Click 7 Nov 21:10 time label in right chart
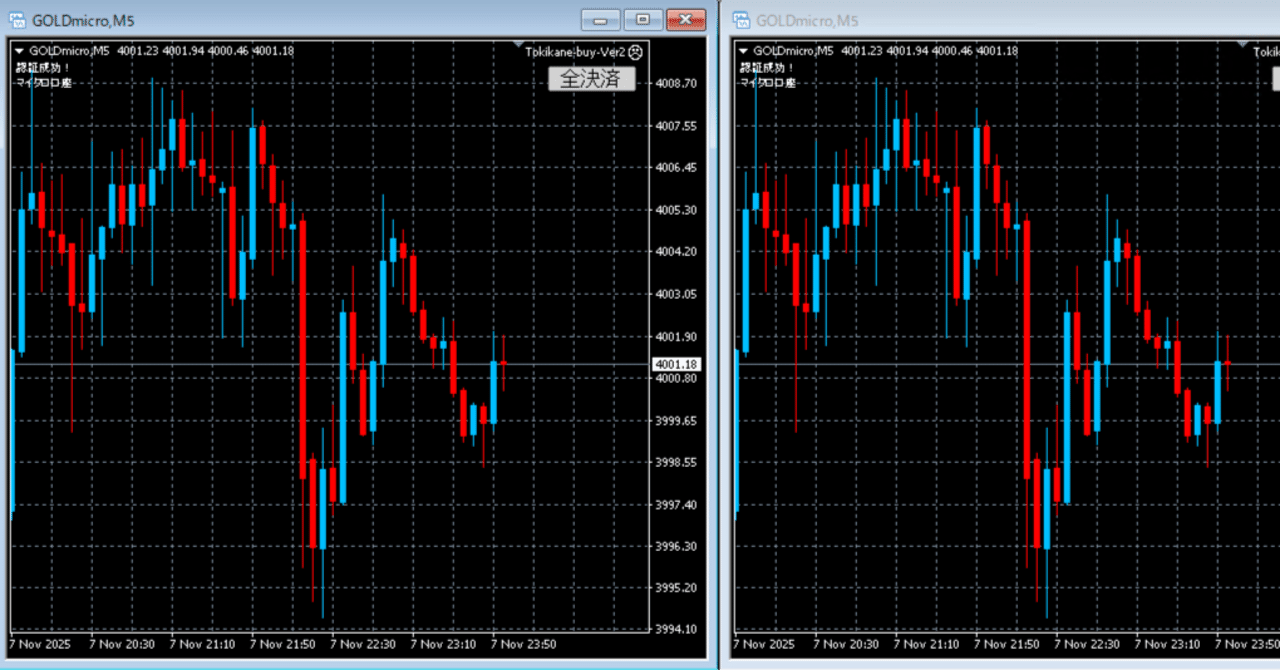Screen dimensions: 1280x670 (927, 645)
